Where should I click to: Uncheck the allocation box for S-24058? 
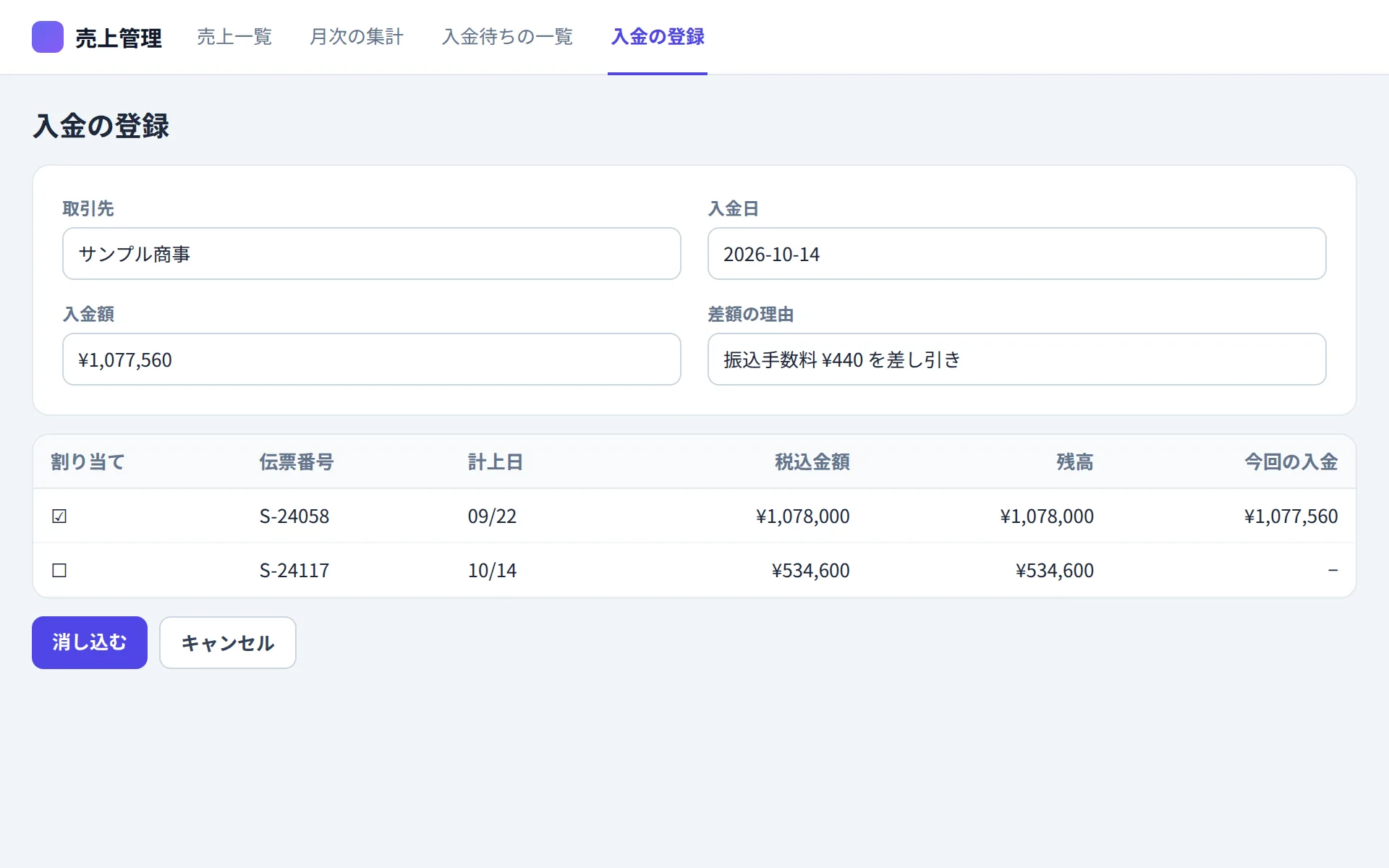(x=59, y=516)
